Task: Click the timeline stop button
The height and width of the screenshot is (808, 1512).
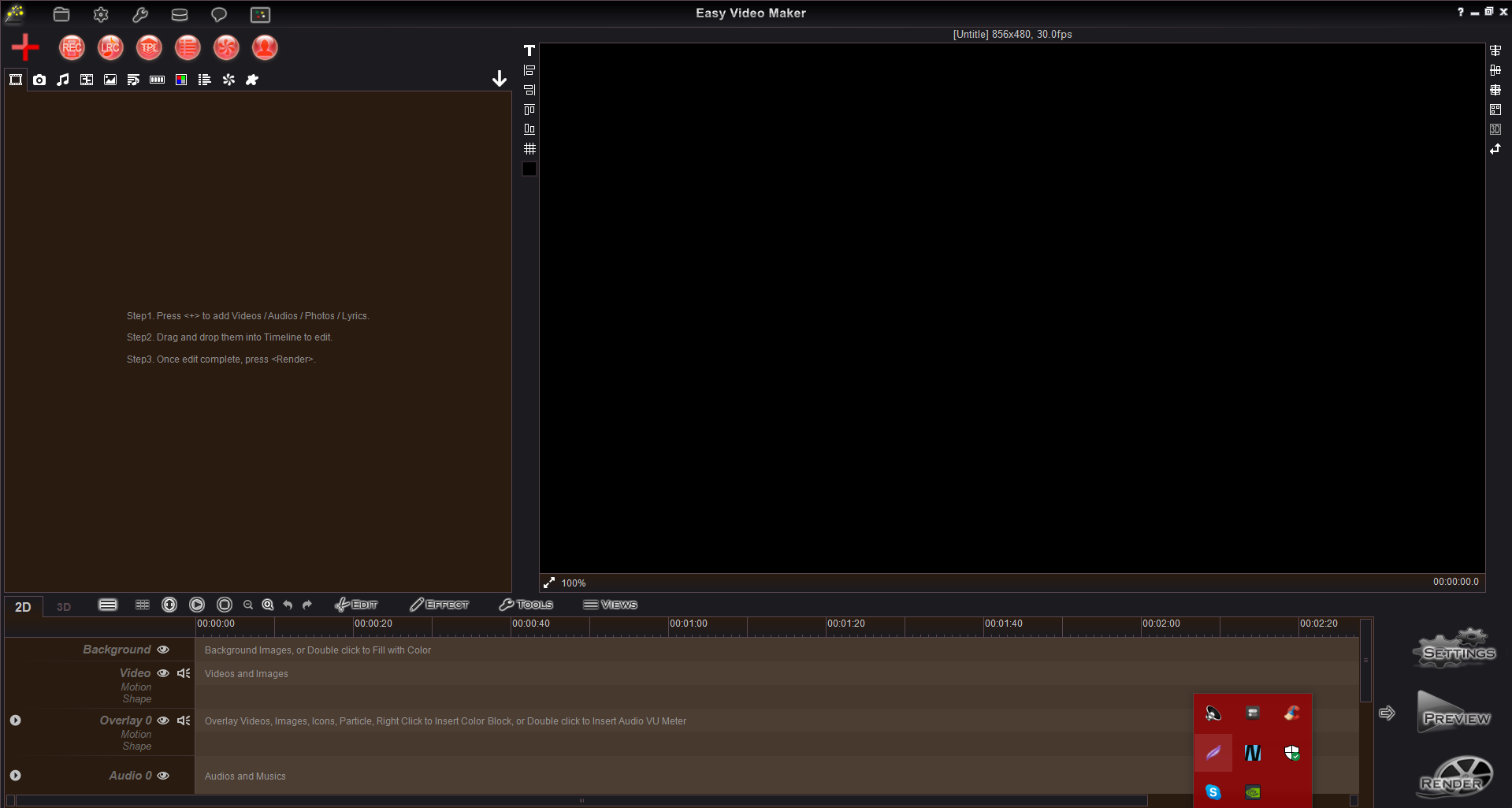Action: pos(225,605)
